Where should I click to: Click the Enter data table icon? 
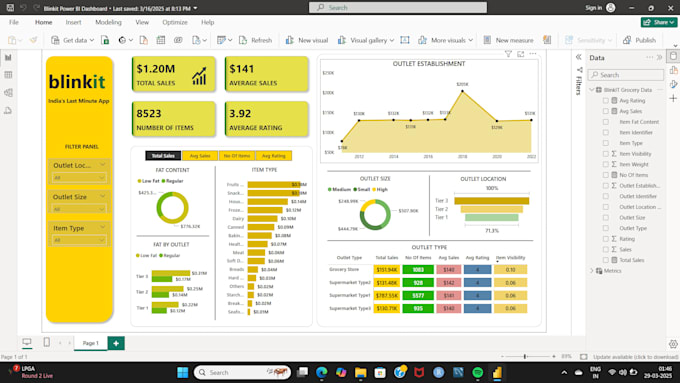pyautogui.click(x=161, y=40)
